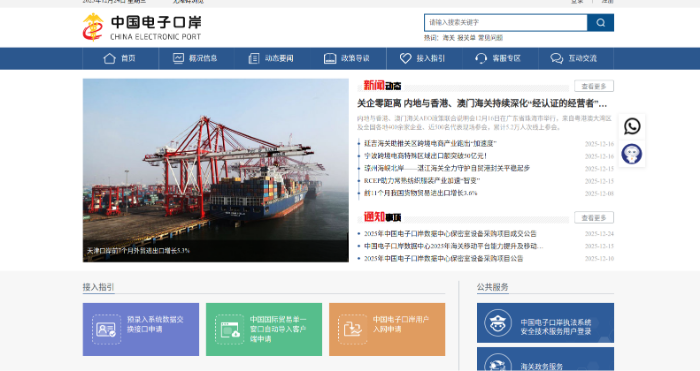Click the floating robot assistant icon
Viewport: 700px width, 371px height.
click(x=632, y=154)
